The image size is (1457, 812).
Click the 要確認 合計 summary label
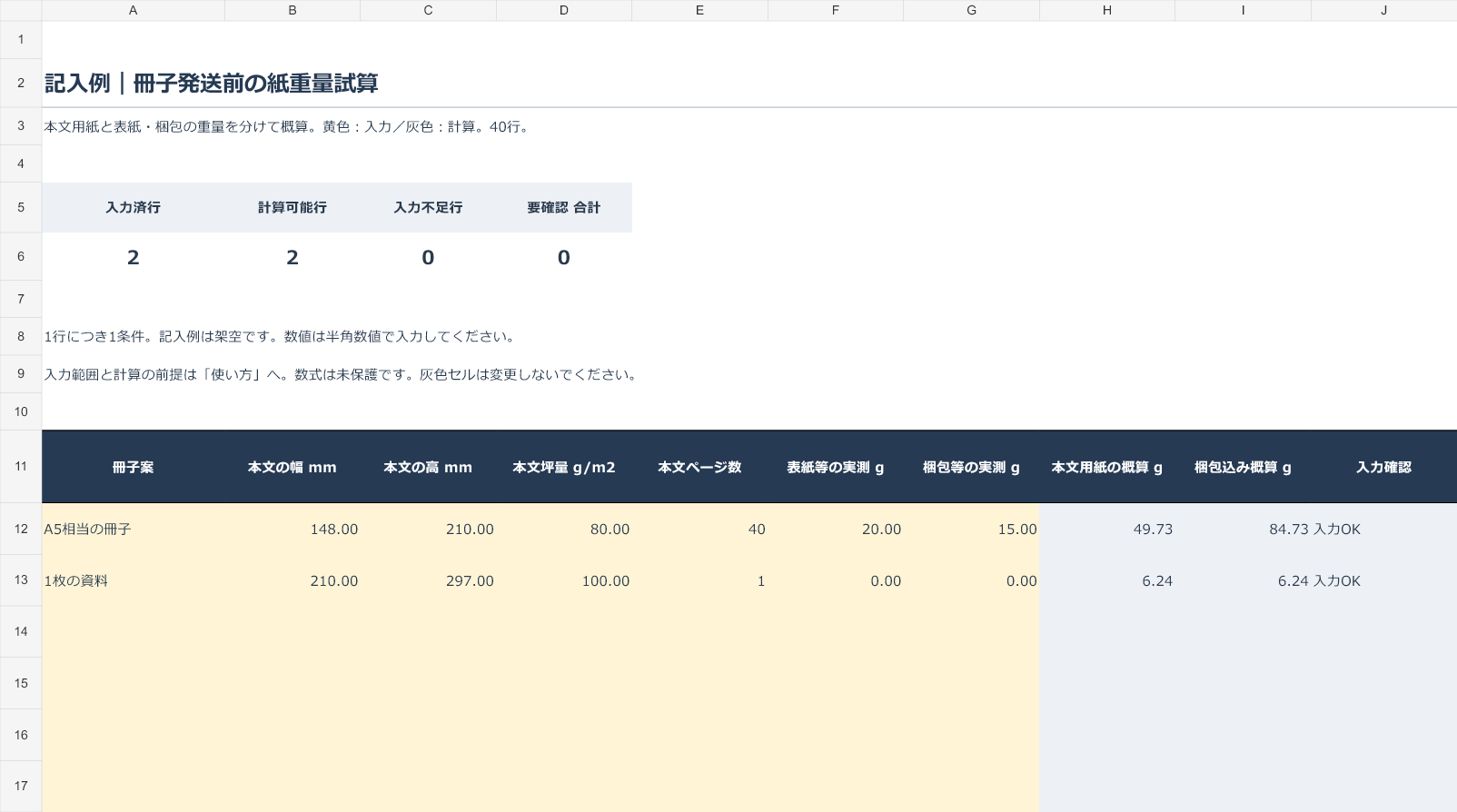pos(564,207)
